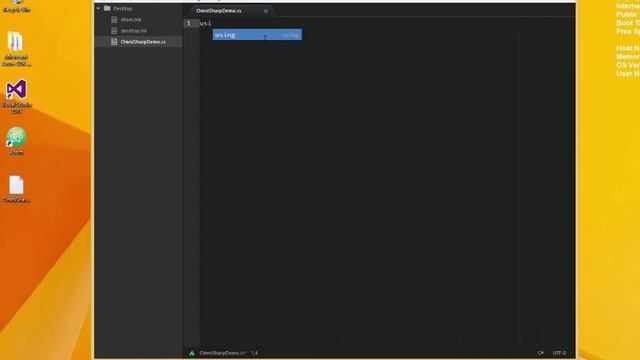This screenshot has height=360, width=640.
Task: Click the file icon beside OmniSharpDemo.cs in tree
Action: (x=114, y=42)
